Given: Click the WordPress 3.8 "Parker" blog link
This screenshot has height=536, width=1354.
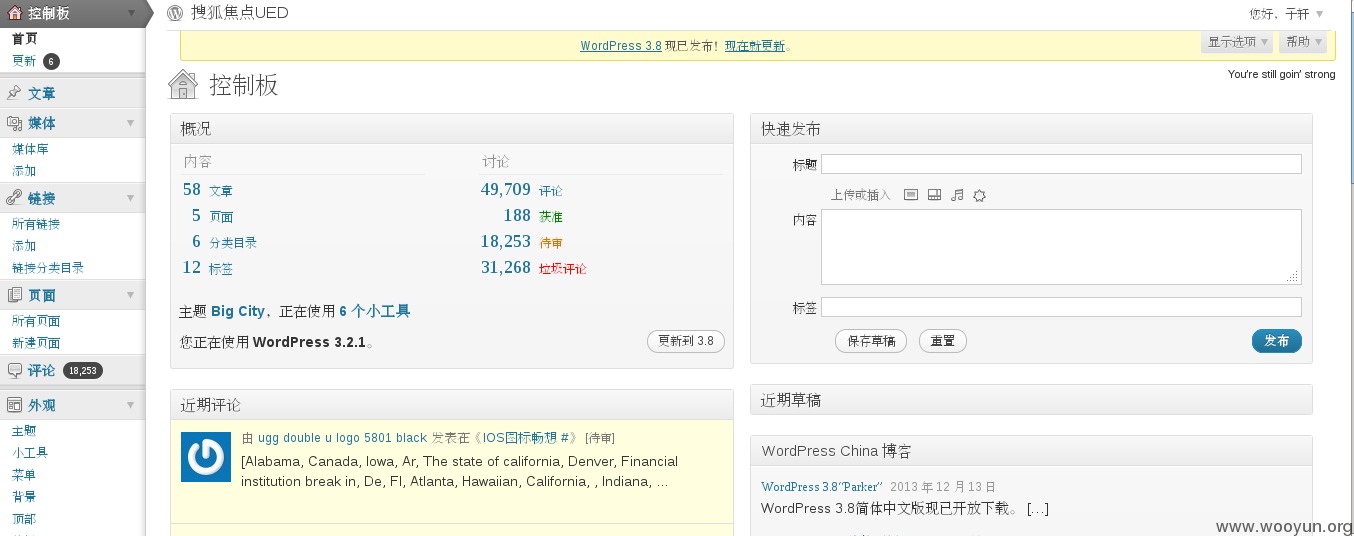Looking at the screenshot, I should pyautogui.click(x=822, y=487).
